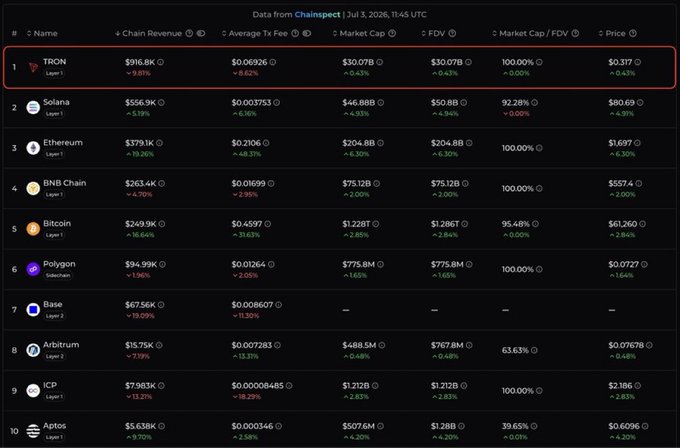Open BNB Chain name link

[65, 183]
